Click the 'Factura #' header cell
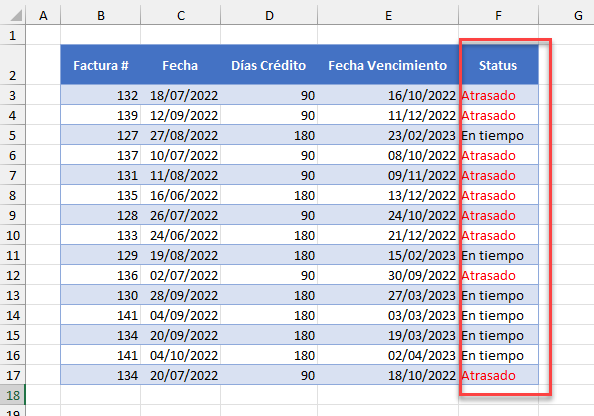The height and width of the screenshot is (416, 594). (x=100, y=65)
